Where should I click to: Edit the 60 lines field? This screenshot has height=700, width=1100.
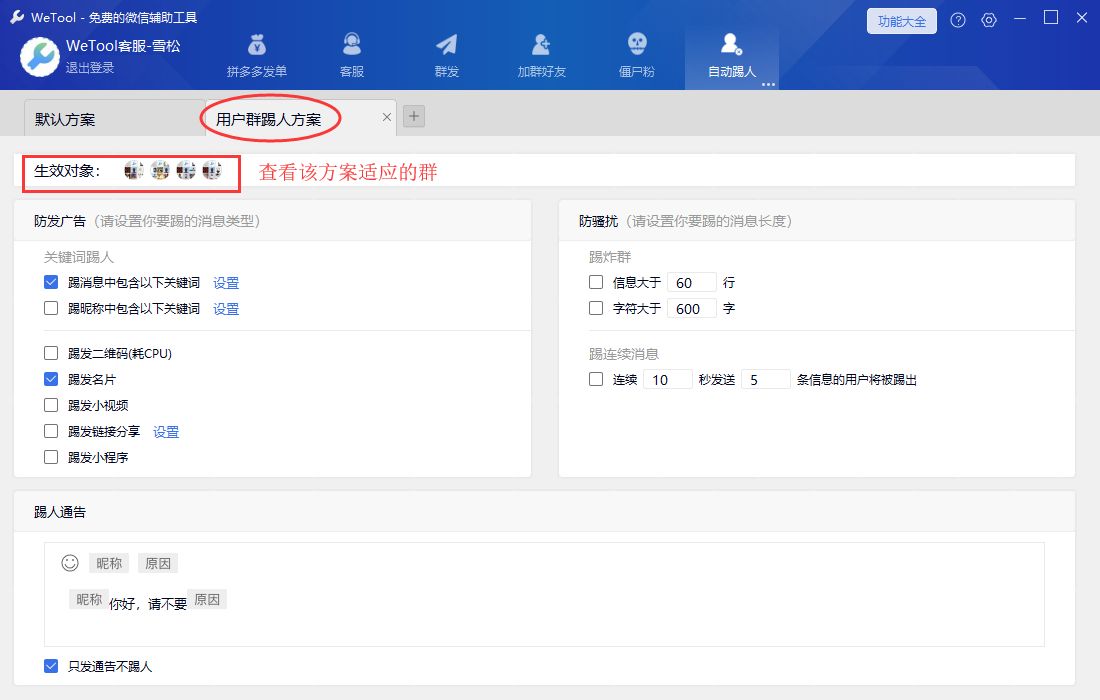[x=692, y=282]
